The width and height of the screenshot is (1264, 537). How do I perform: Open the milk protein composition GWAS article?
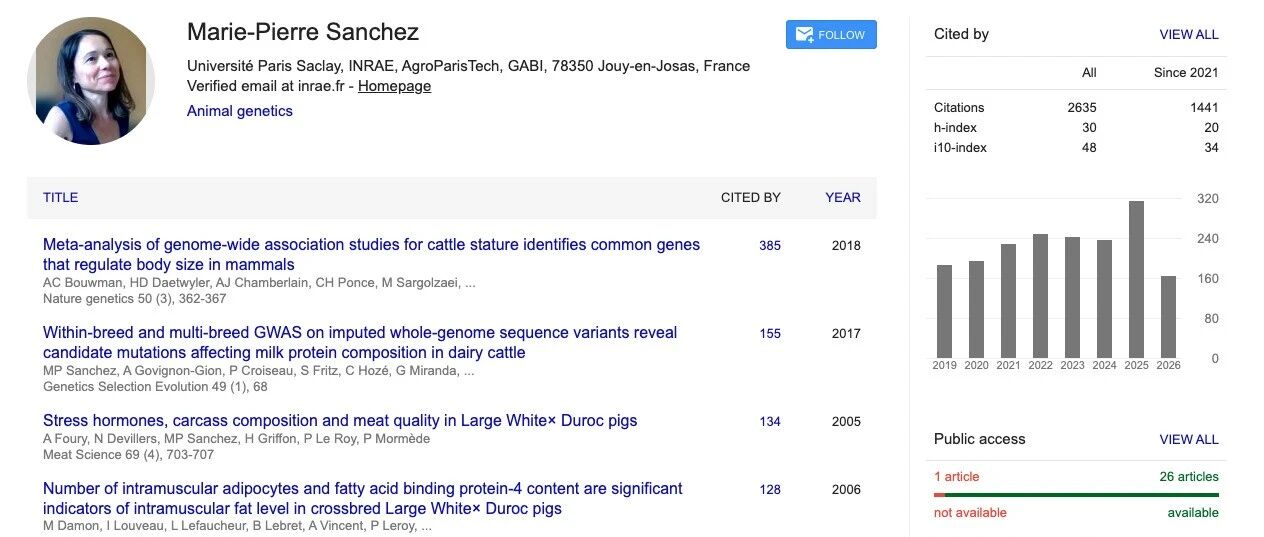(x=360, y=343)
